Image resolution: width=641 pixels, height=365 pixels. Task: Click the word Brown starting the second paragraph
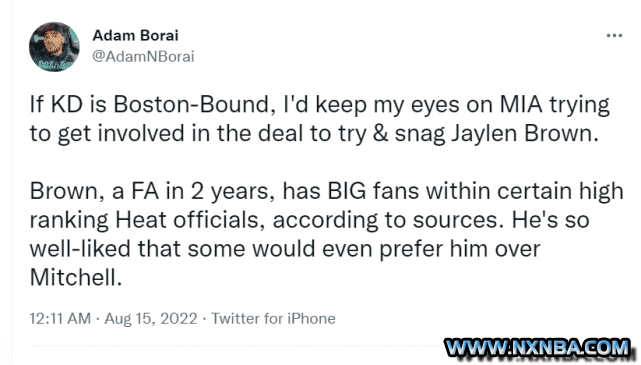(x=64, y=192)
